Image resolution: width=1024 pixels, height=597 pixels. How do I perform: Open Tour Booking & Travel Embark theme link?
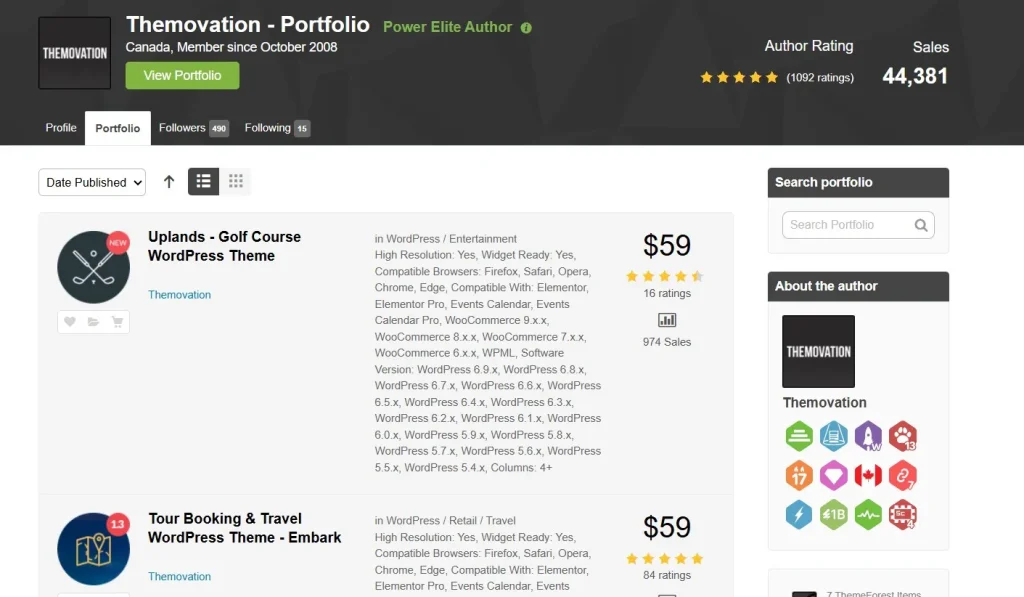click(x=244, y=528)
